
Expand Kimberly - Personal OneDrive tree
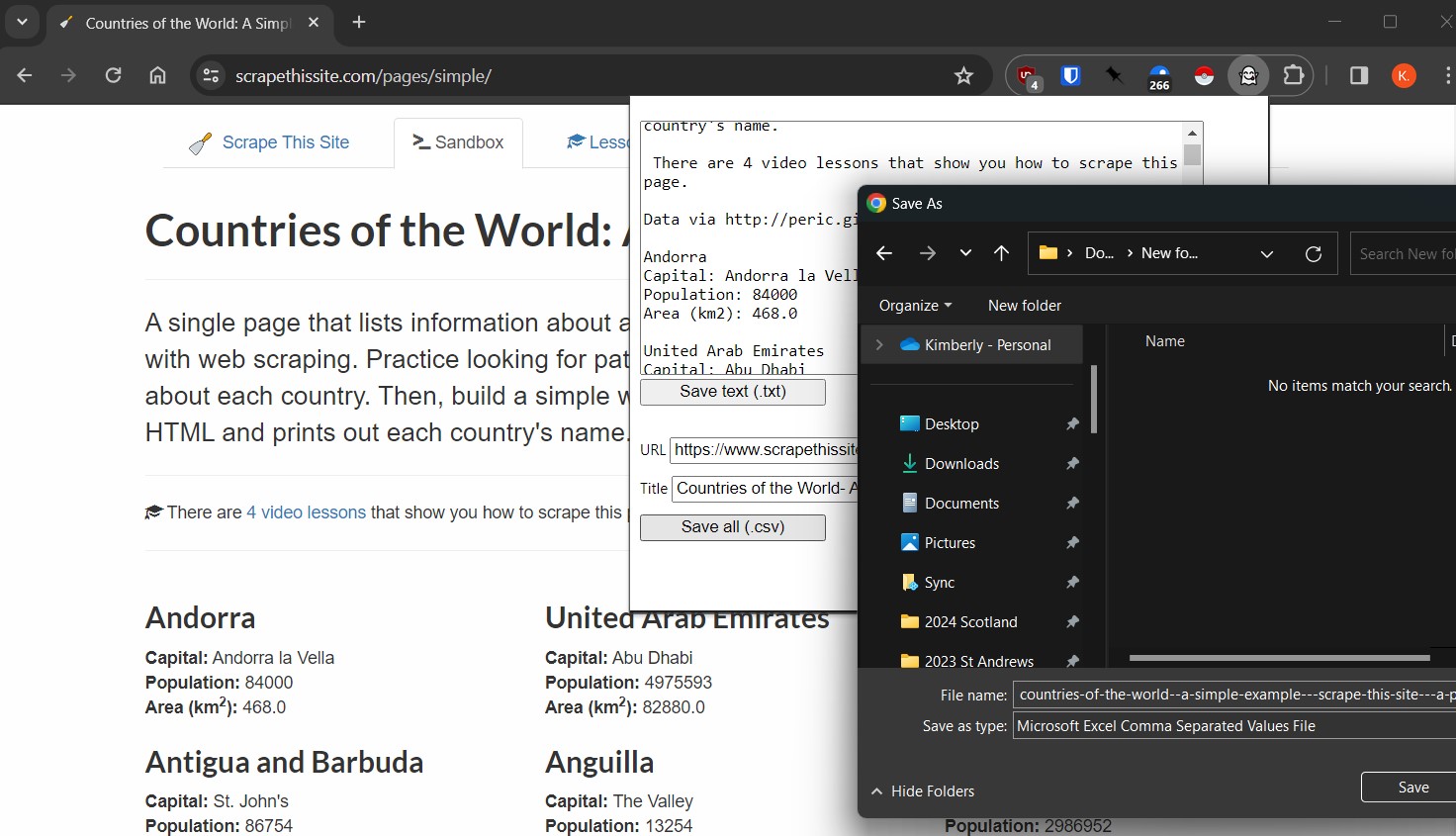click(x=878, y=345)
